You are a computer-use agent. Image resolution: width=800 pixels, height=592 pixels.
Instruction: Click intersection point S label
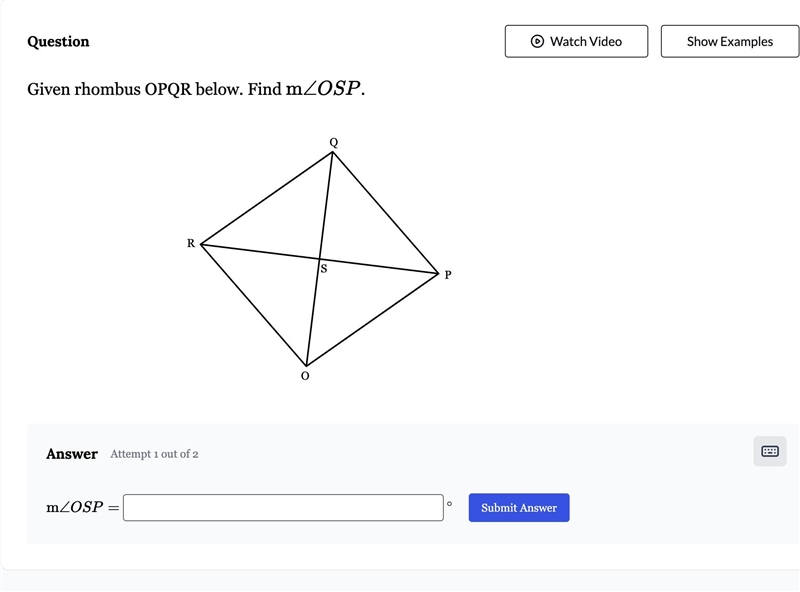click(x=324, y=268)
